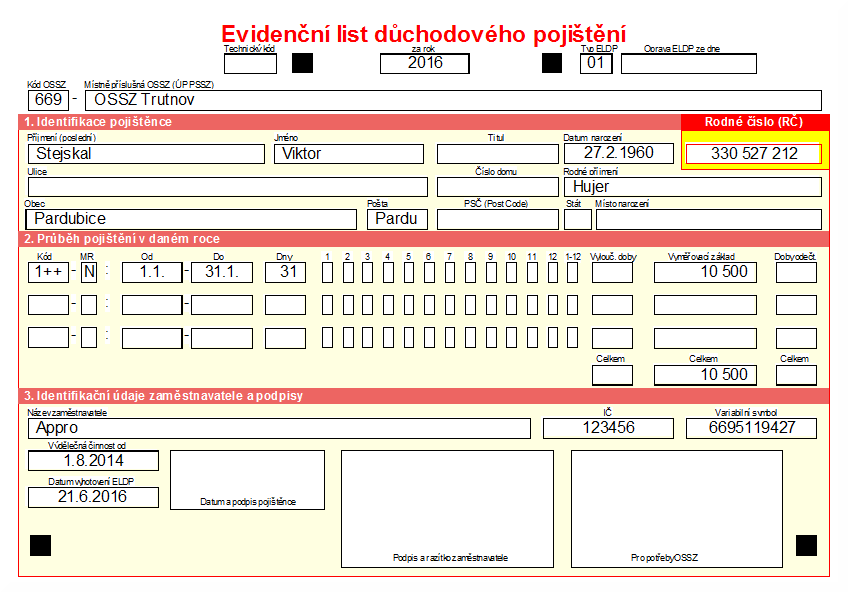This screenshot has height=592, width=848.
Task: Focus the Místo narození field
Action: 708,219
